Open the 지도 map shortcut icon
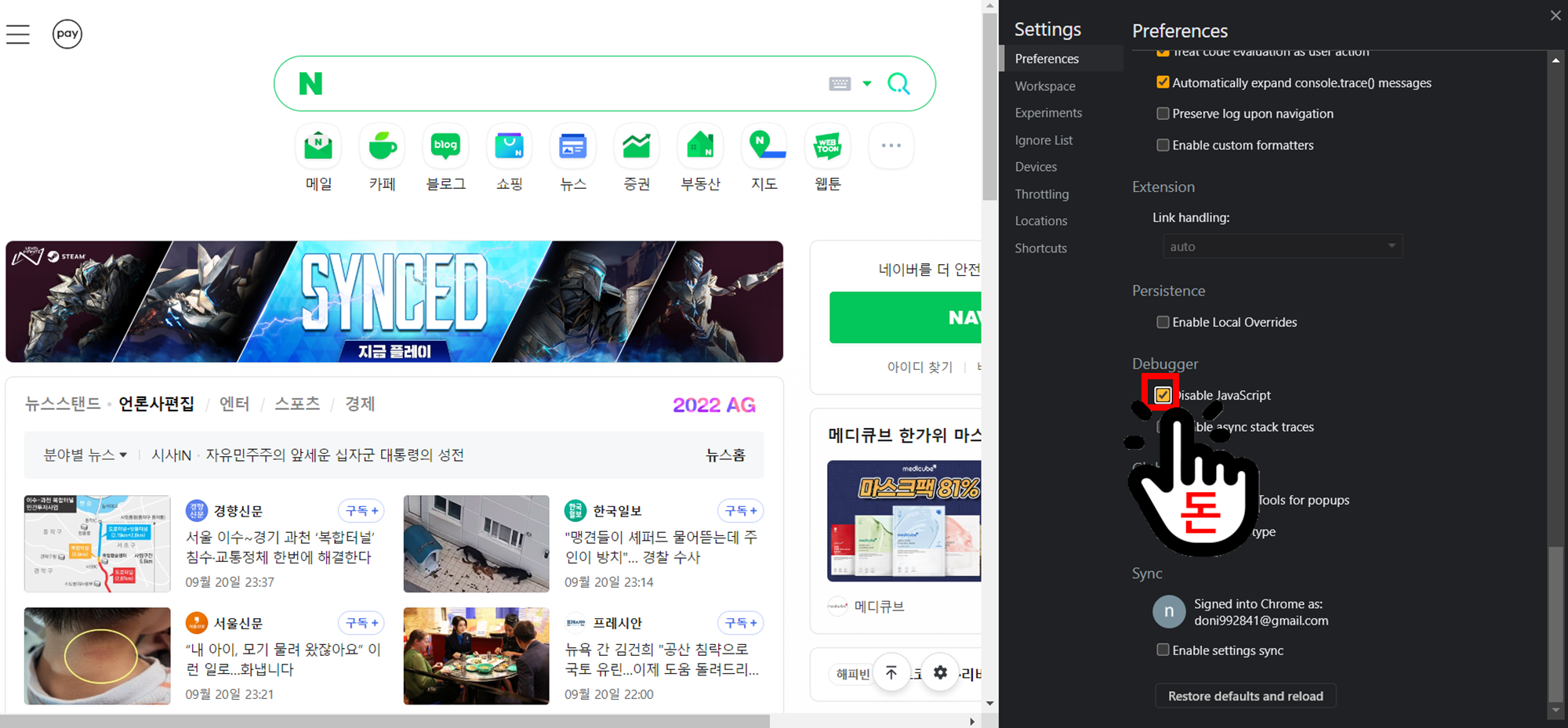The height and width of the screenshot is (728, 1568). coord(764,146)
